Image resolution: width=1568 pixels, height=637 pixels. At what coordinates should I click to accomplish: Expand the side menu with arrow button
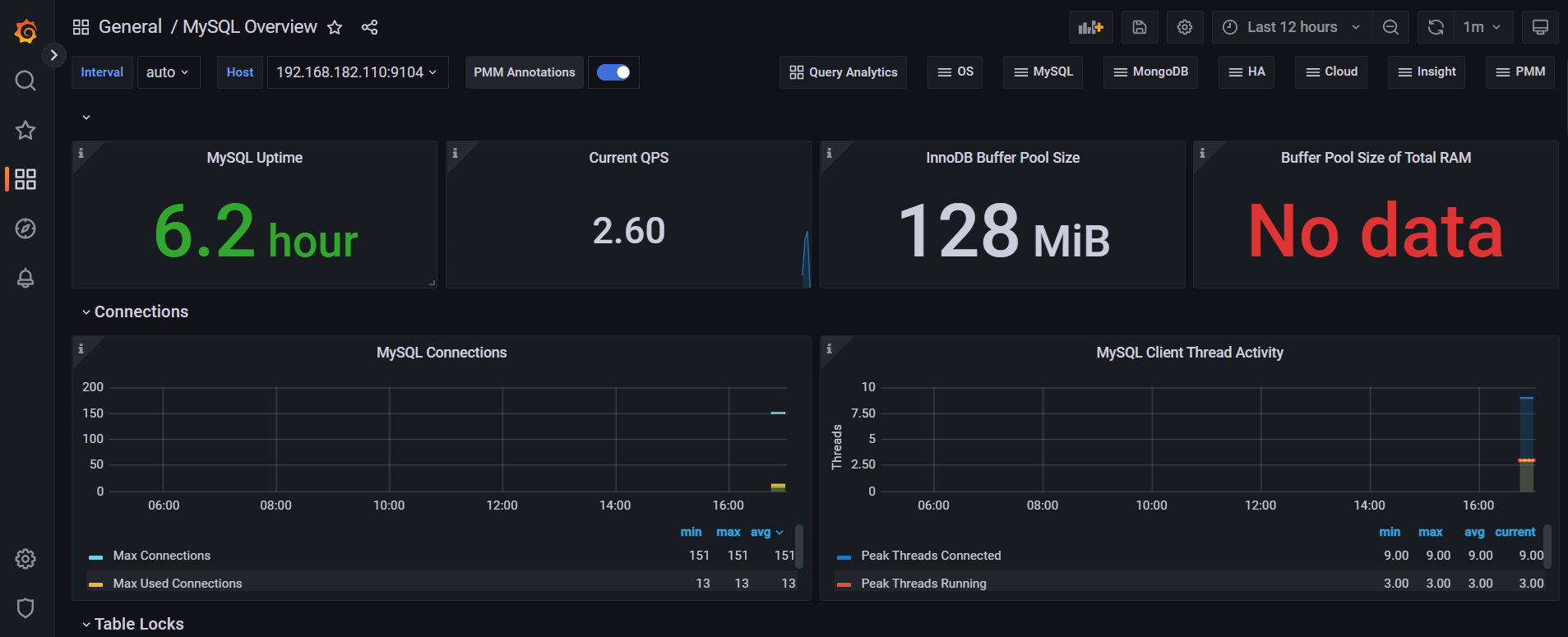pyautogui.click(x=53, y=55)
